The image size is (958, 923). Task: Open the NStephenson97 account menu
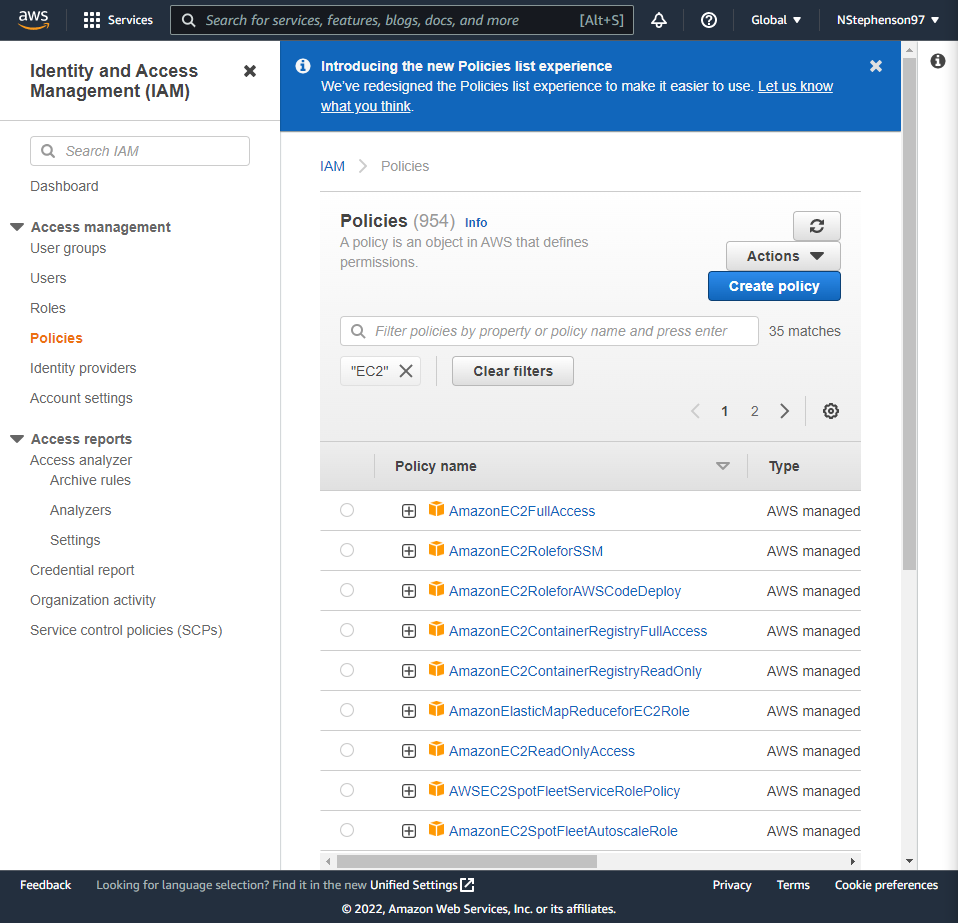coord(887,20)
